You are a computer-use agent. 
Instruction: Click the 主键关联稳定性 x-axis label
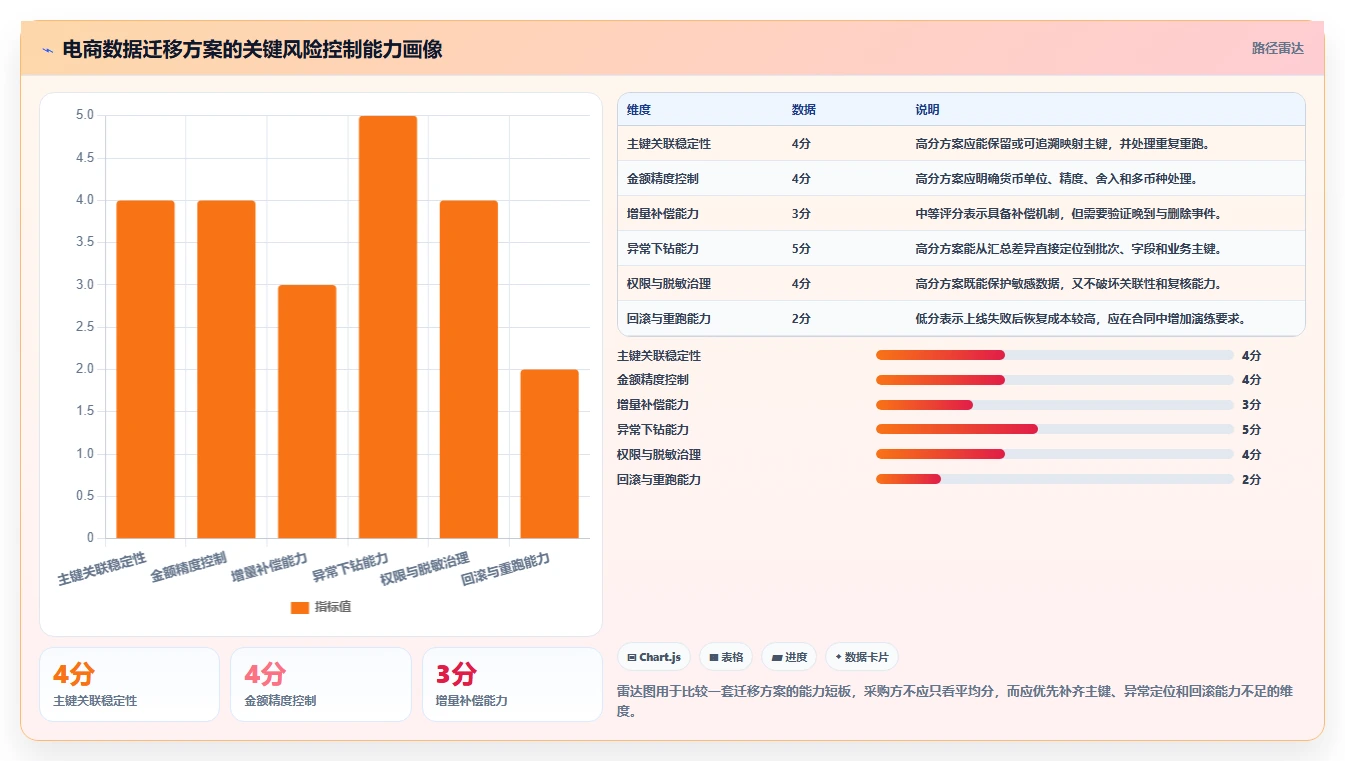point(102,569)
